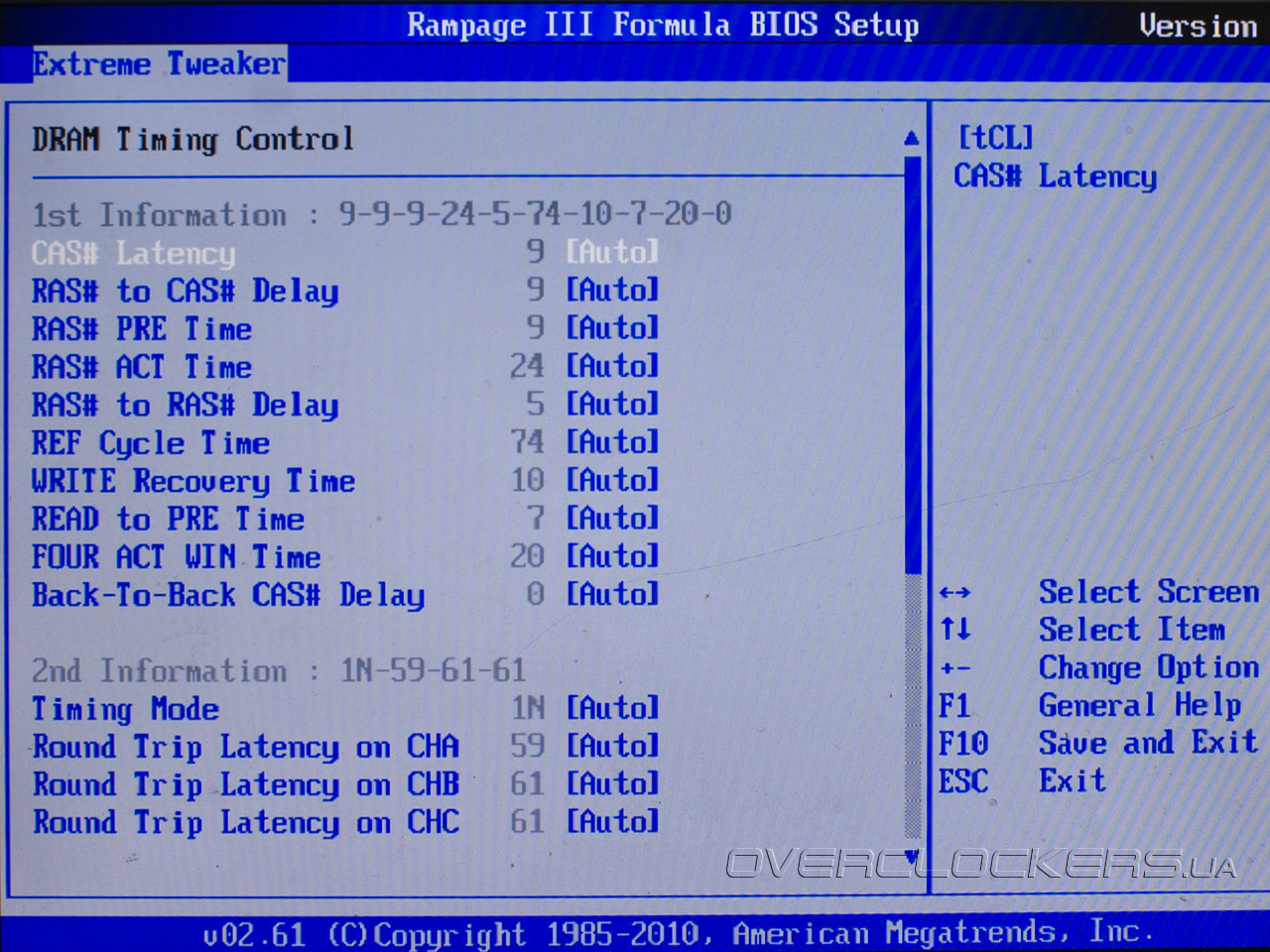
Task: Open the Timing Mode [Auto] option
Action: click(x=612, y=708)
